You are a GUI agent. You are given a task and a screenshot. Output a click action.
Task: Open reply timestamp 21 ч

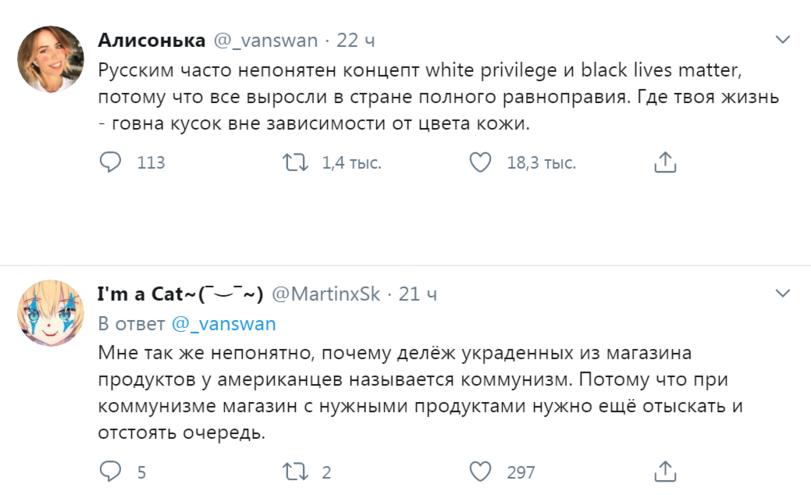pyautogui.click(x=418, y=294)
